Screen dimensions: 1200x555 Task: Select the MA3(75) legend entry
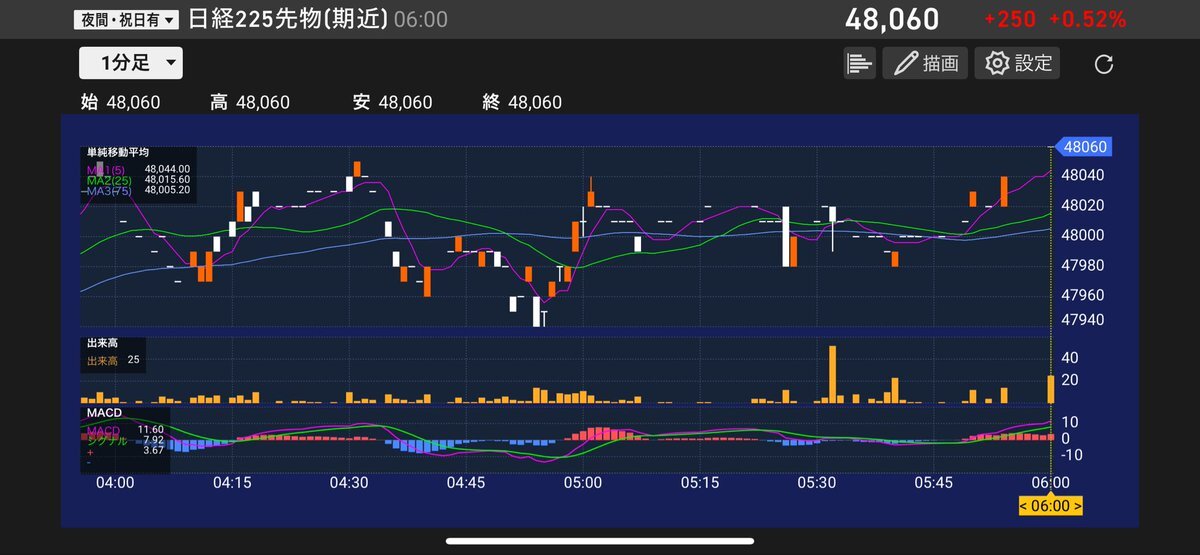pos(110,191)
